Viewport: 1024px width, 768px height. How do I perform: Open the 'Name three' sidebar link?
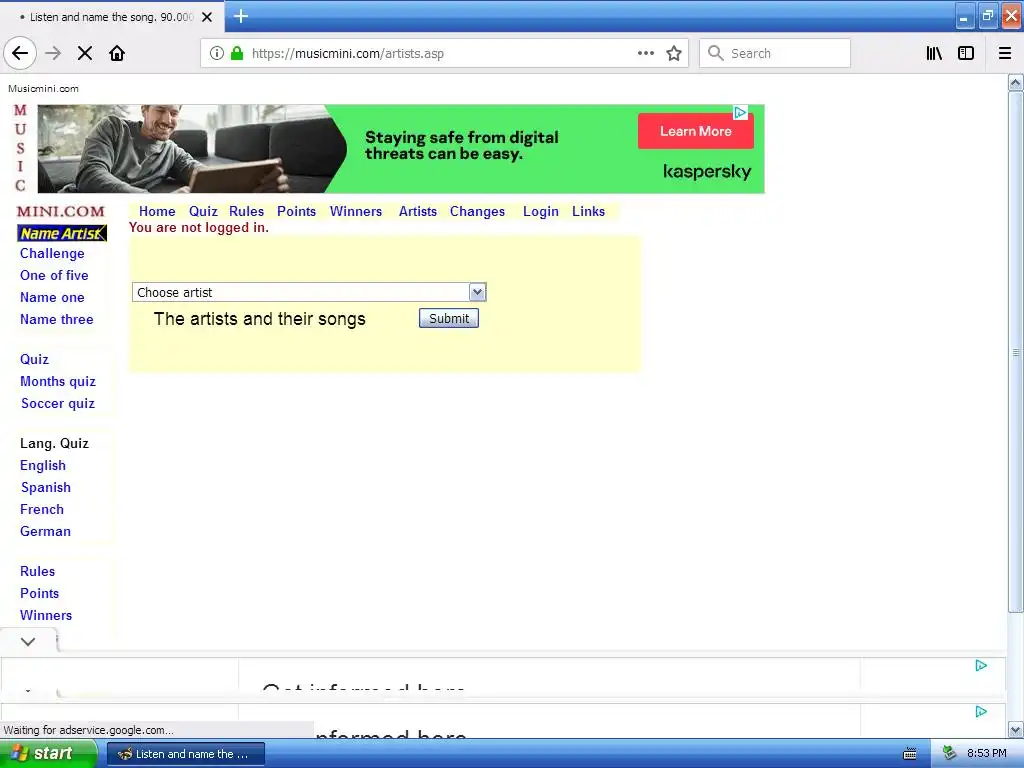click(57, 319)
